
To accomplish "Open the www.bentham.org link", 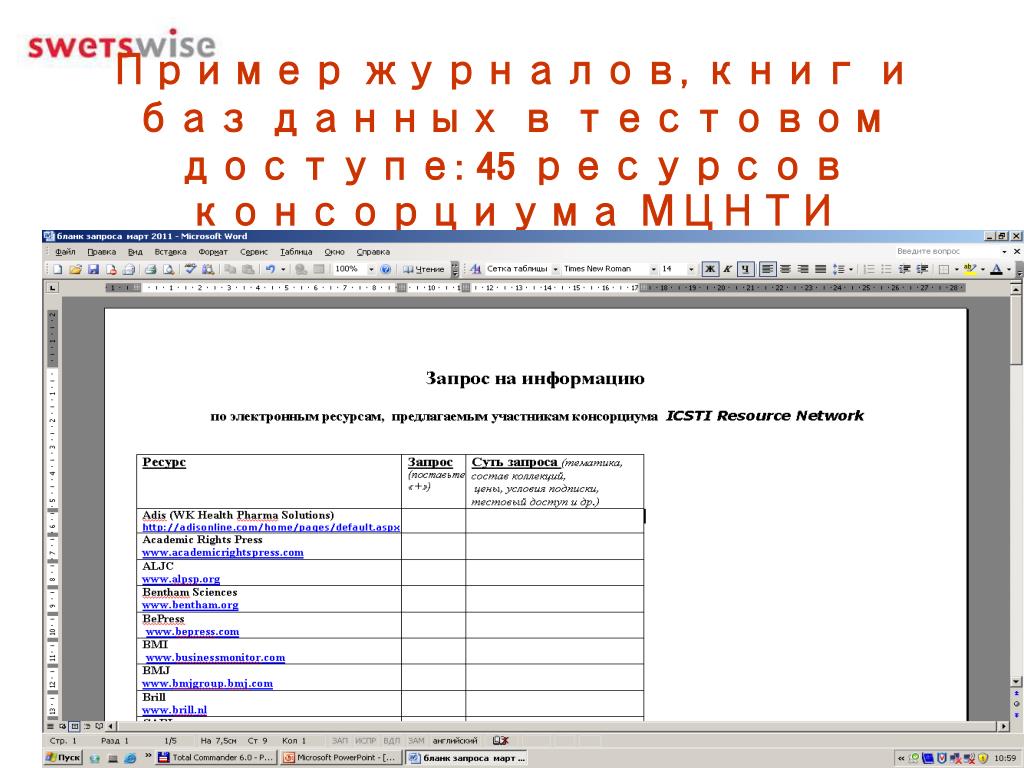I will click(190, 605).
